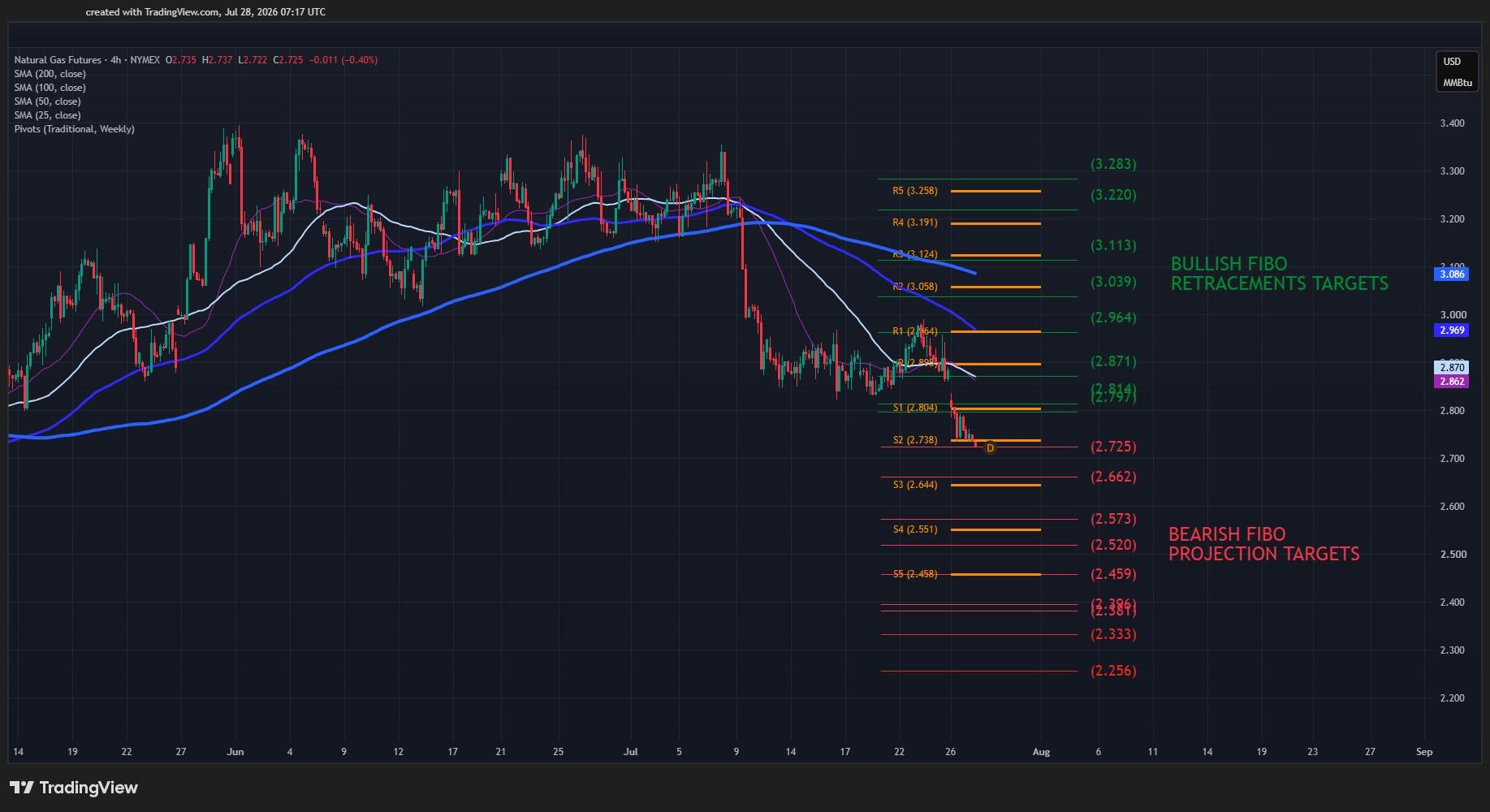Click the R4 (3.191) pivot label
Viewport: 1490px width, 812px height.
[x=915, y=222]
